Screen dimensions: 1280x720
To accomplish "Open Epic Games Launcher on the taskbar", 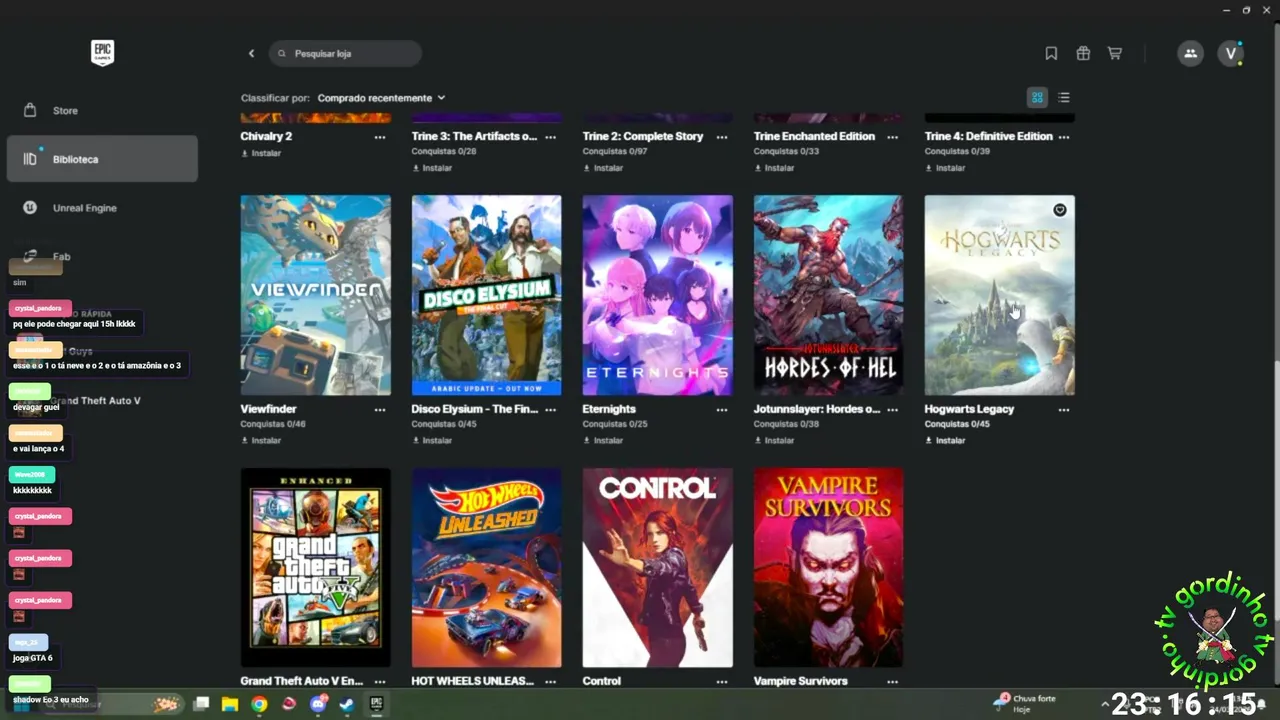I will pyautogui.click(x=376, y=704).
